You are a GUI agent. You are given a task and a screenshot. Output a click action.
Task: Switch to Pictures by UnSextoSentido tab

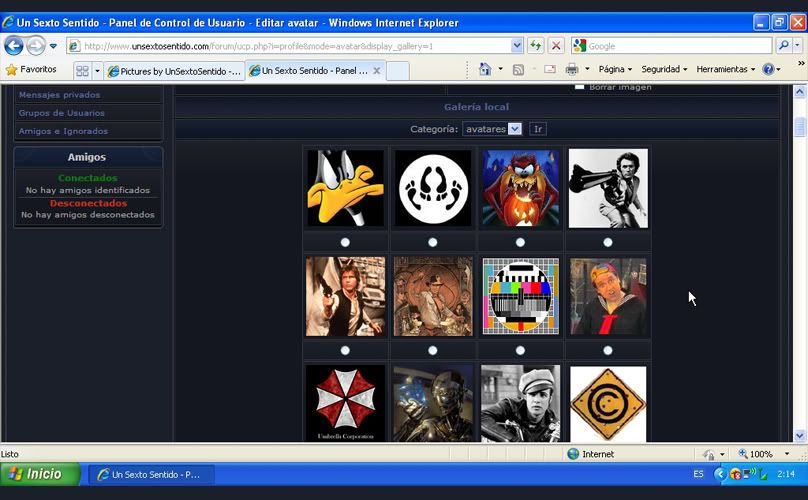(x=174, y=71)
